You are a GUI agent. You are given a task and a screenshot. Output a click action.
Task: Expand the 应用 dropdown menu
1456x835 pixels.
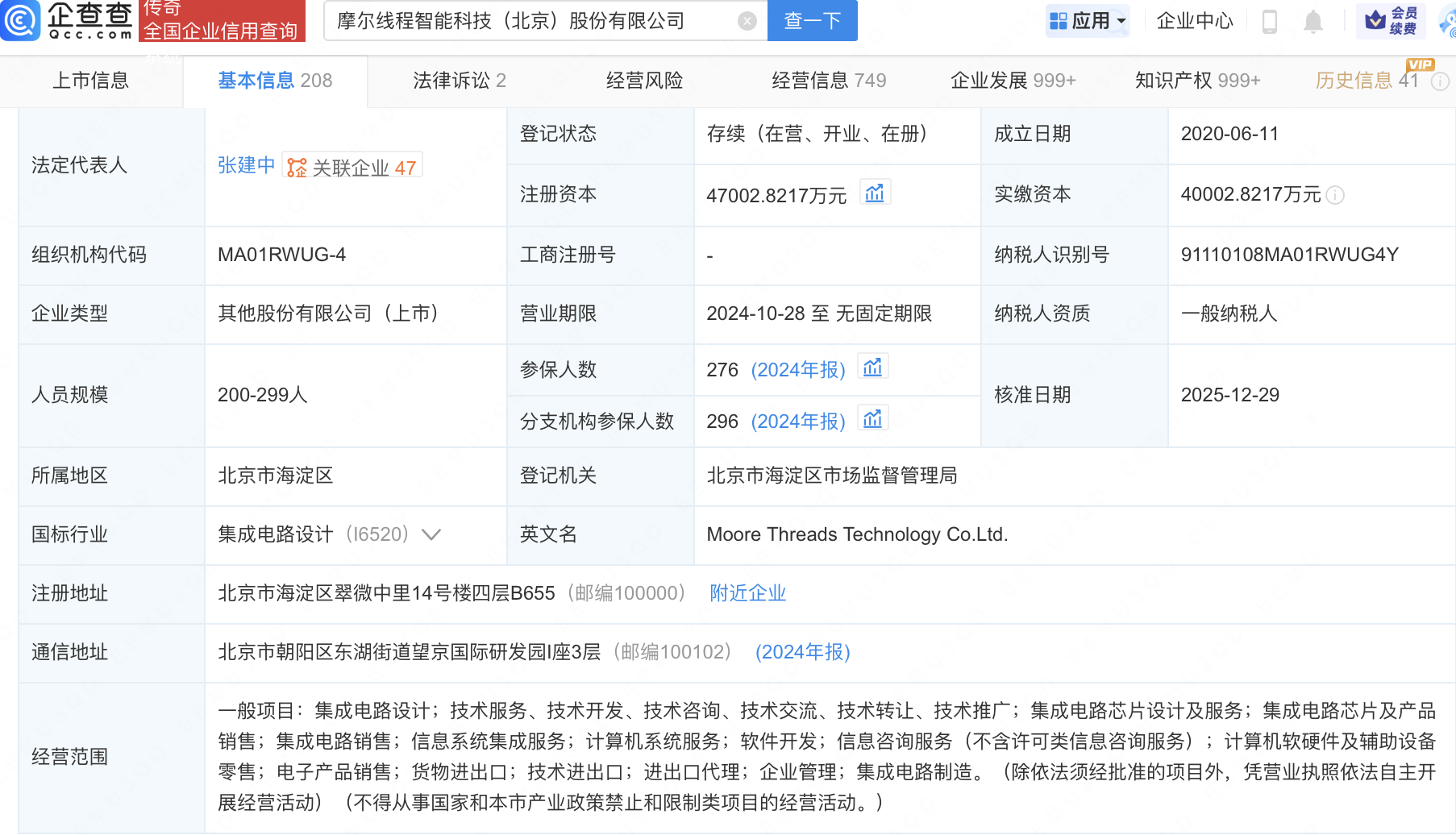pos(1088,21)
